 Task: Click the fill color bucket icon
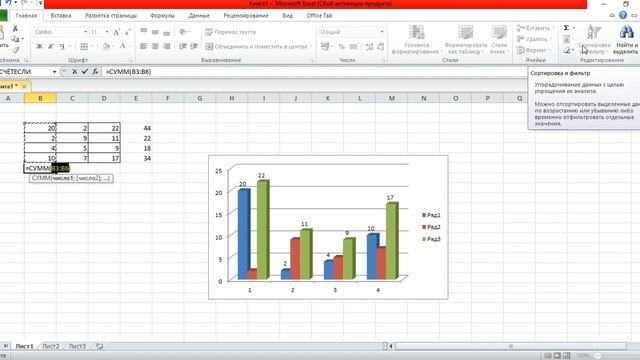coord(106,47)
